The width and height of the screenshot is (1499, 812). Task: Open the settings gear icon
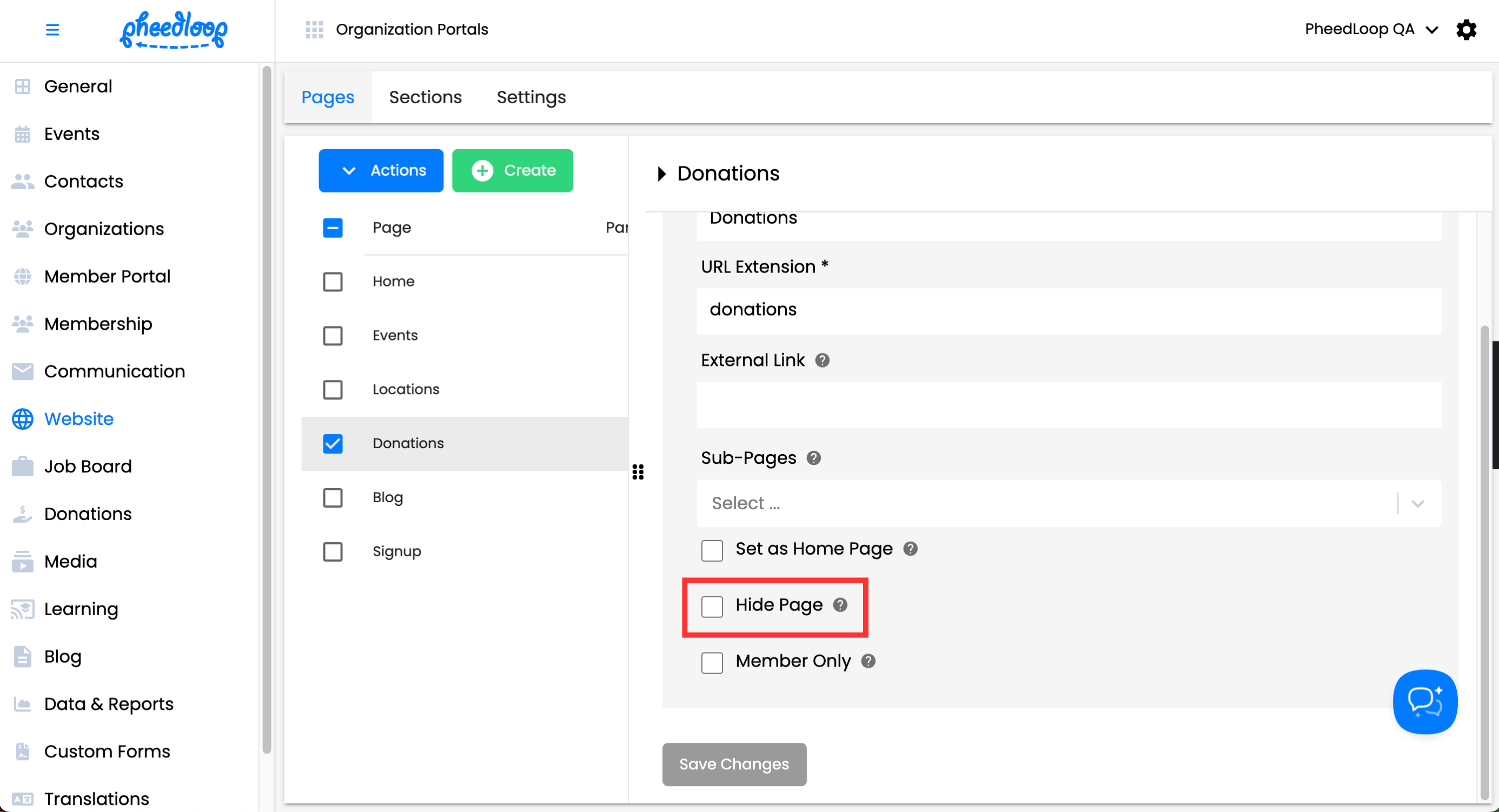point(1466,30)
